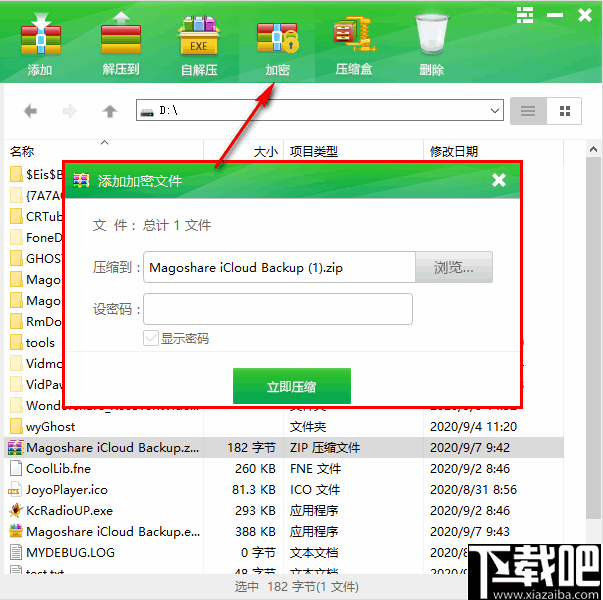Click the ZIP 压缩文件 type cell
This screenshot has width=603, height=600.
coord(325,447)
